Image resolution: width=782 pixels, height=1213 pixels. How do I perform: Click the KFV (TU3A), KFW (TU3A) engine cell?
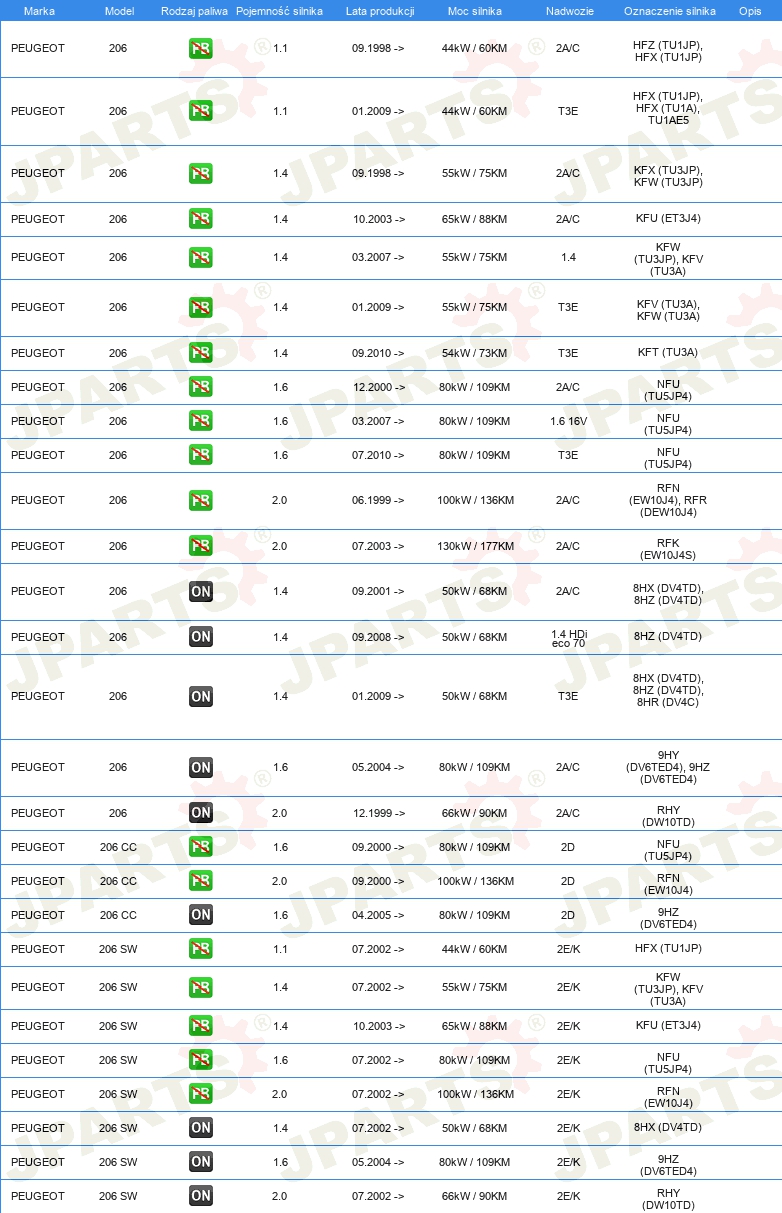(668, 310)
